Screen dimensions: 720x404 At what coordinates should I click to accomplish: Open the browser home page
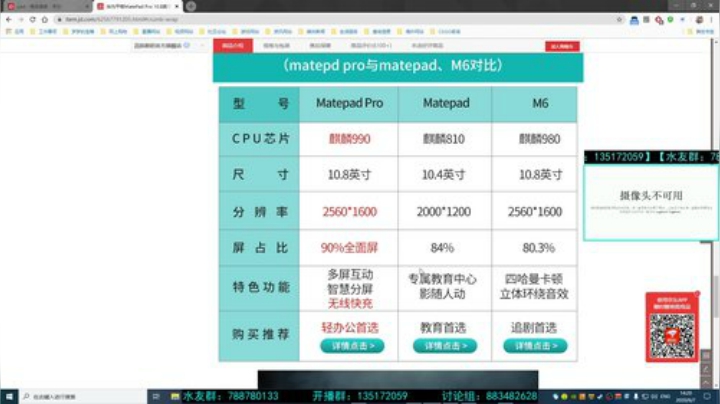[x=45, y=19]
